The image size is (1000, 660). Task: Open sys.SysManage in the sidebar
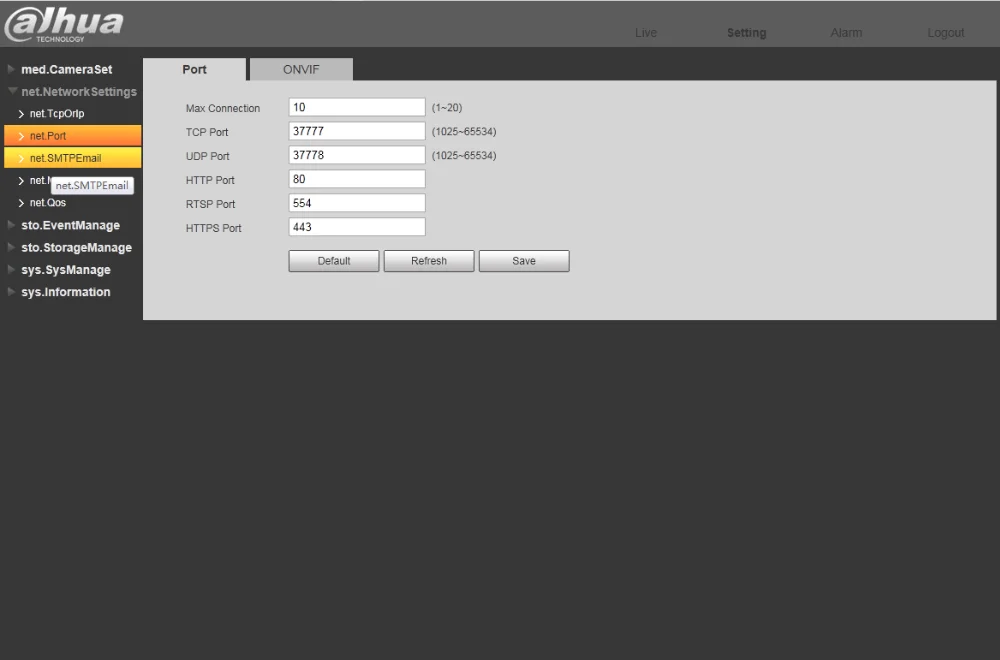66,270
